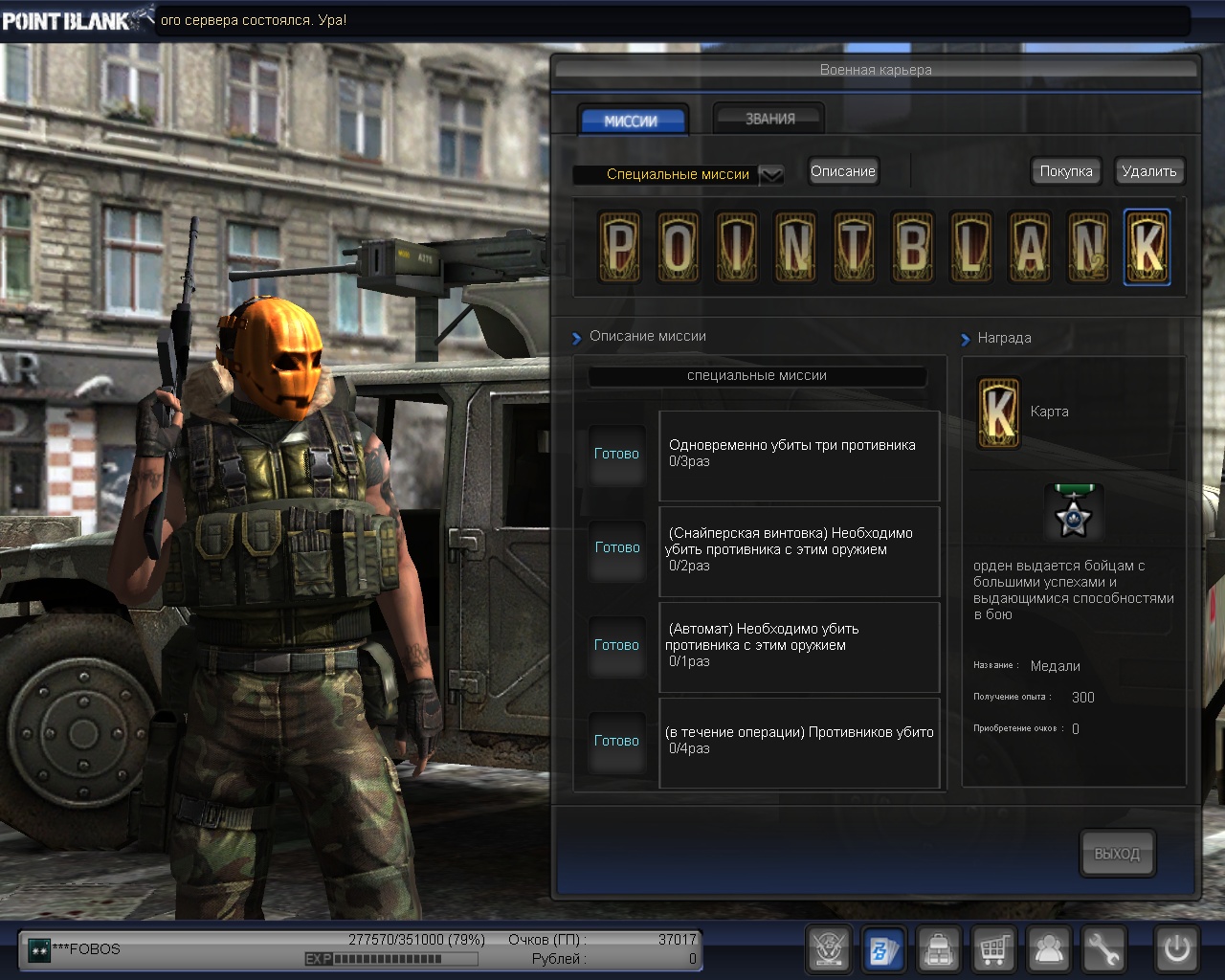Click the Рублей balance label
The width and height of the screenshot is (1225, 980).
[560, 959]
